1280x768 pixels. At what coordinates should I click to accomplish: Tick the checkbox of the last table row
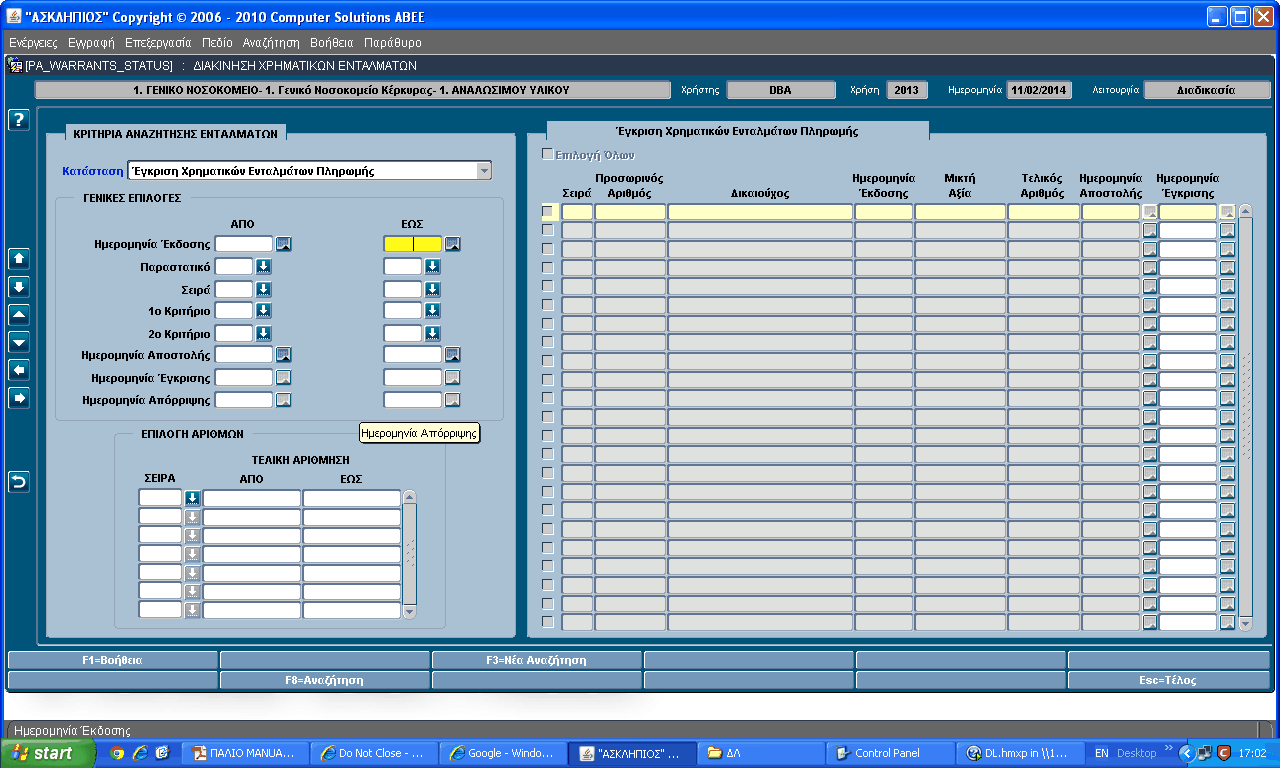point(547,622)
